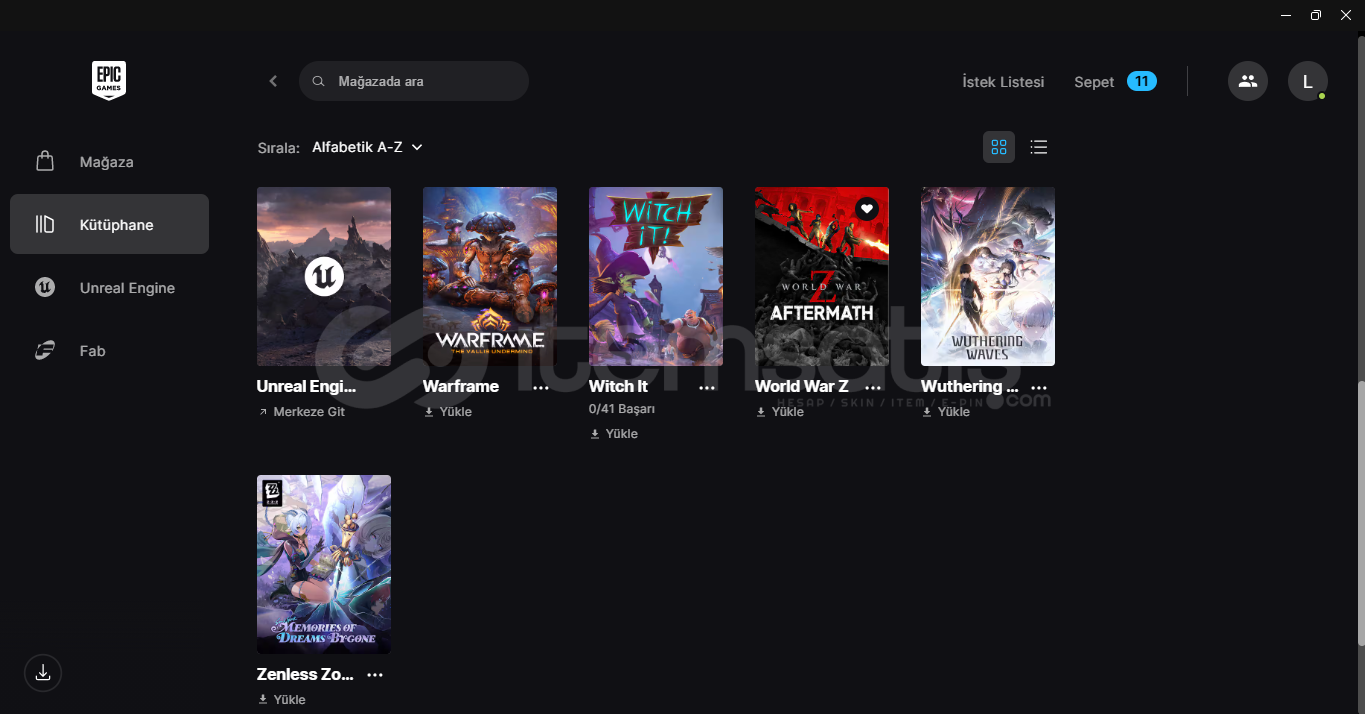The width and height of the screenshot is (1365, 714).
Task: Click Yükle under World War Z
Action: tap(779, 411)
